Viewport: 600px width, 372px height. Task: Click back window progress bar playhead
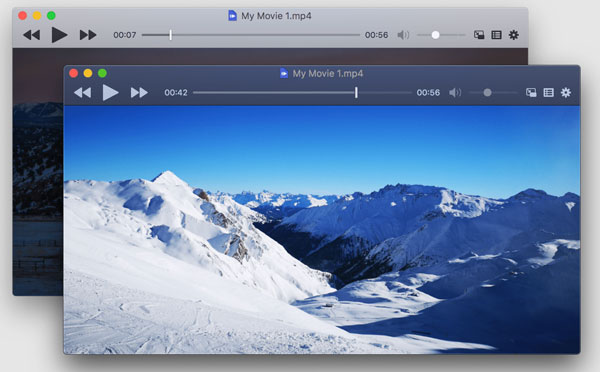(171, 35)
